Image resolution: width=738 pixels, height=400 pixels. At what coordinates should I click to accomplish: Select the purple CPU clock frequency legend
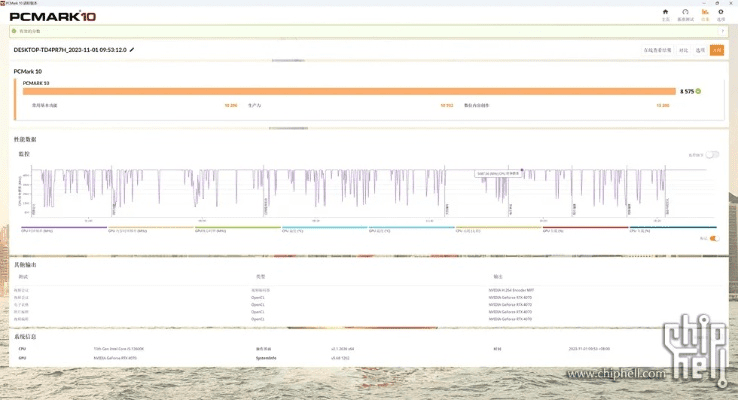[62, 228]
